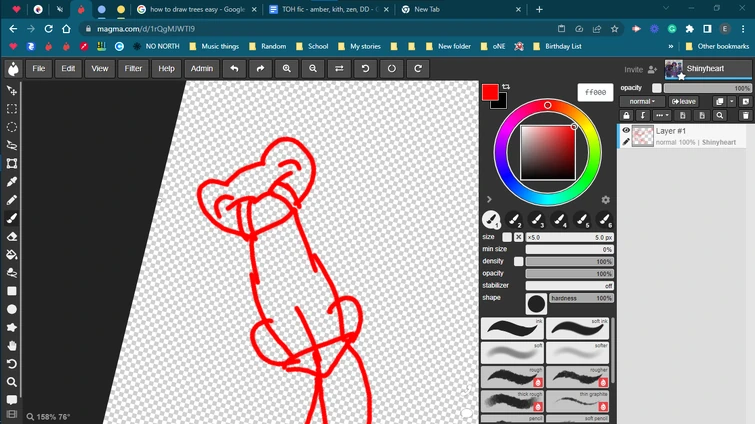Screen dimensions: 755x424
Task: Select the pencil tool
Action: (12, 200)
